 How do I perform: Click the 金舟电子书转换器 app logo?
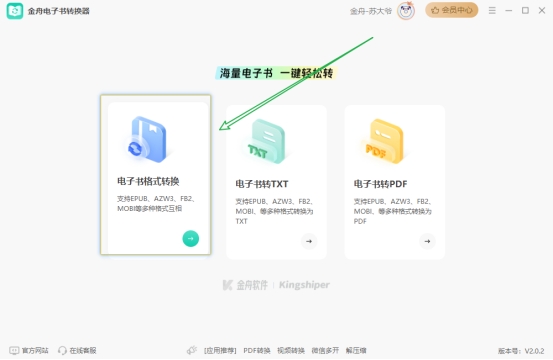[14, 11]
